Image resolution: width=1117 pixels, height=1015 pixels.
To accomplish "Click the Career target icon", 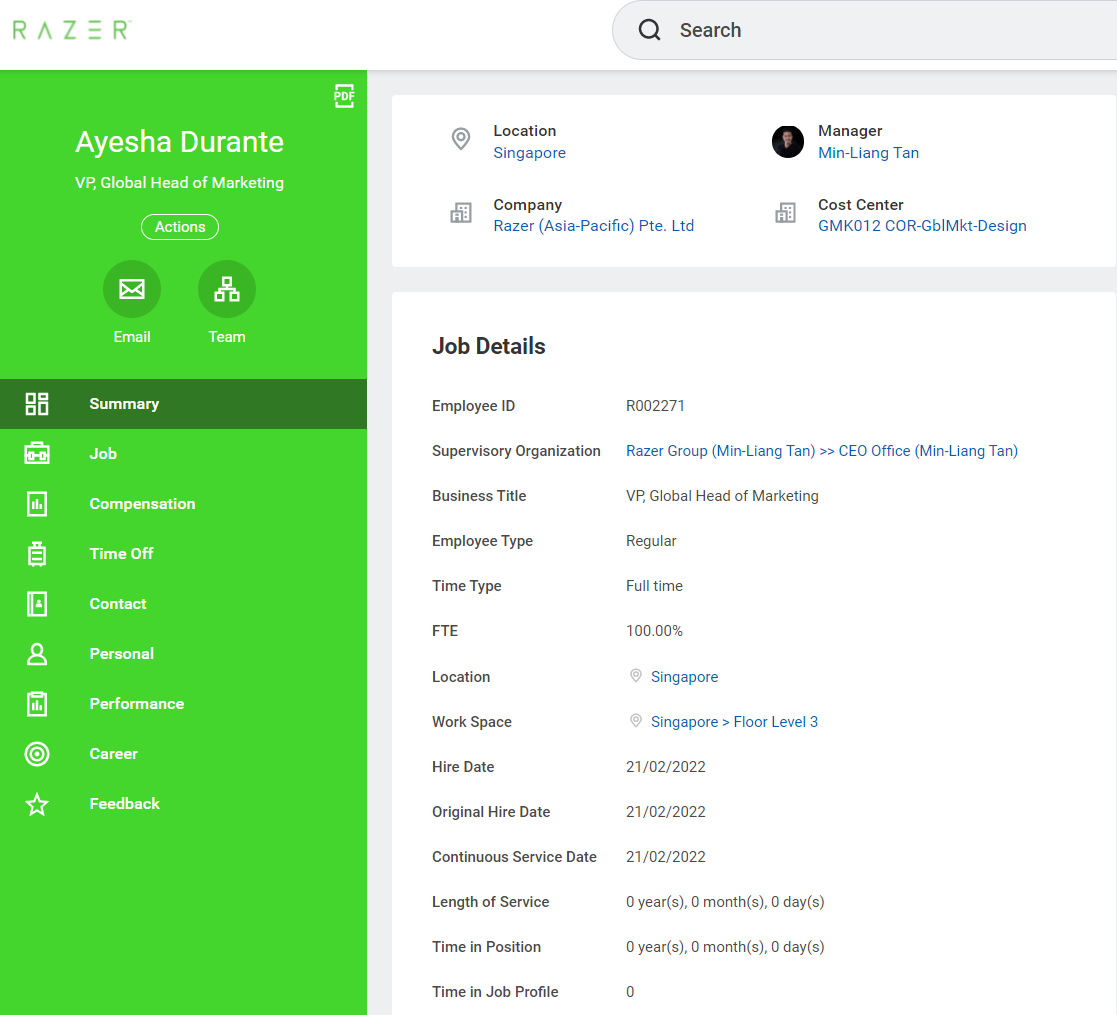I will pyautogui.click(x=37, y=754).
